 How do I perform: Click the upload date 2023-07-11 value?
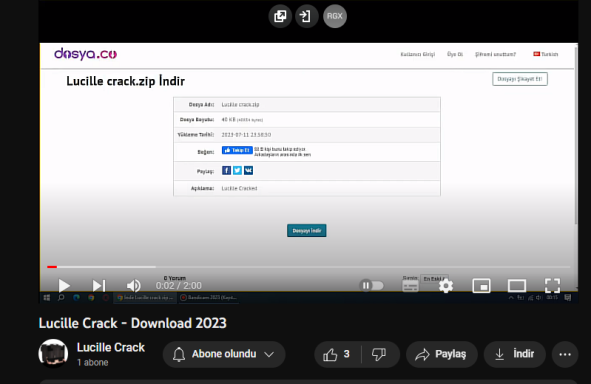pos(246,135)
